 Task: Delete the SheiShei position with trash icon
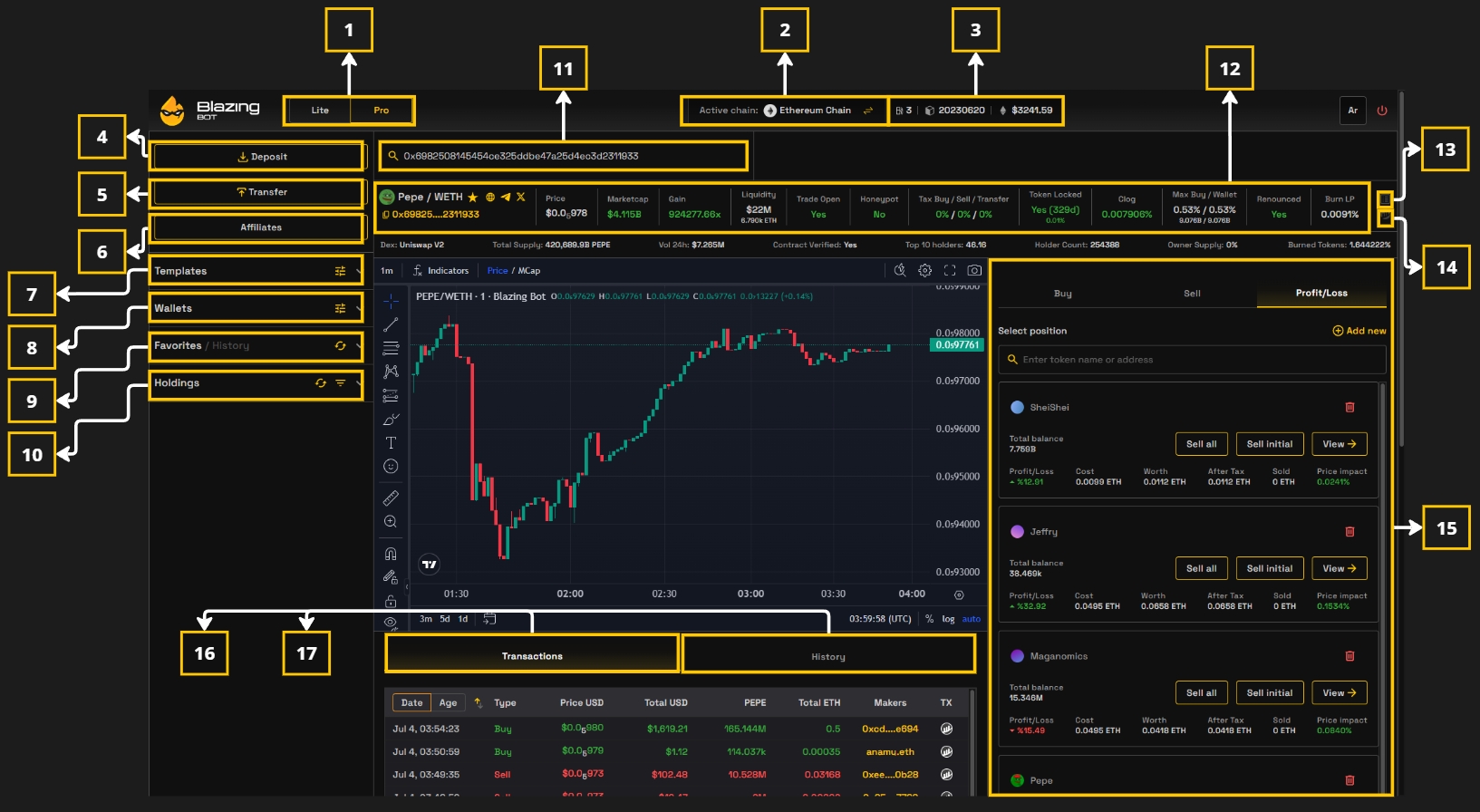pos(1349,408)
